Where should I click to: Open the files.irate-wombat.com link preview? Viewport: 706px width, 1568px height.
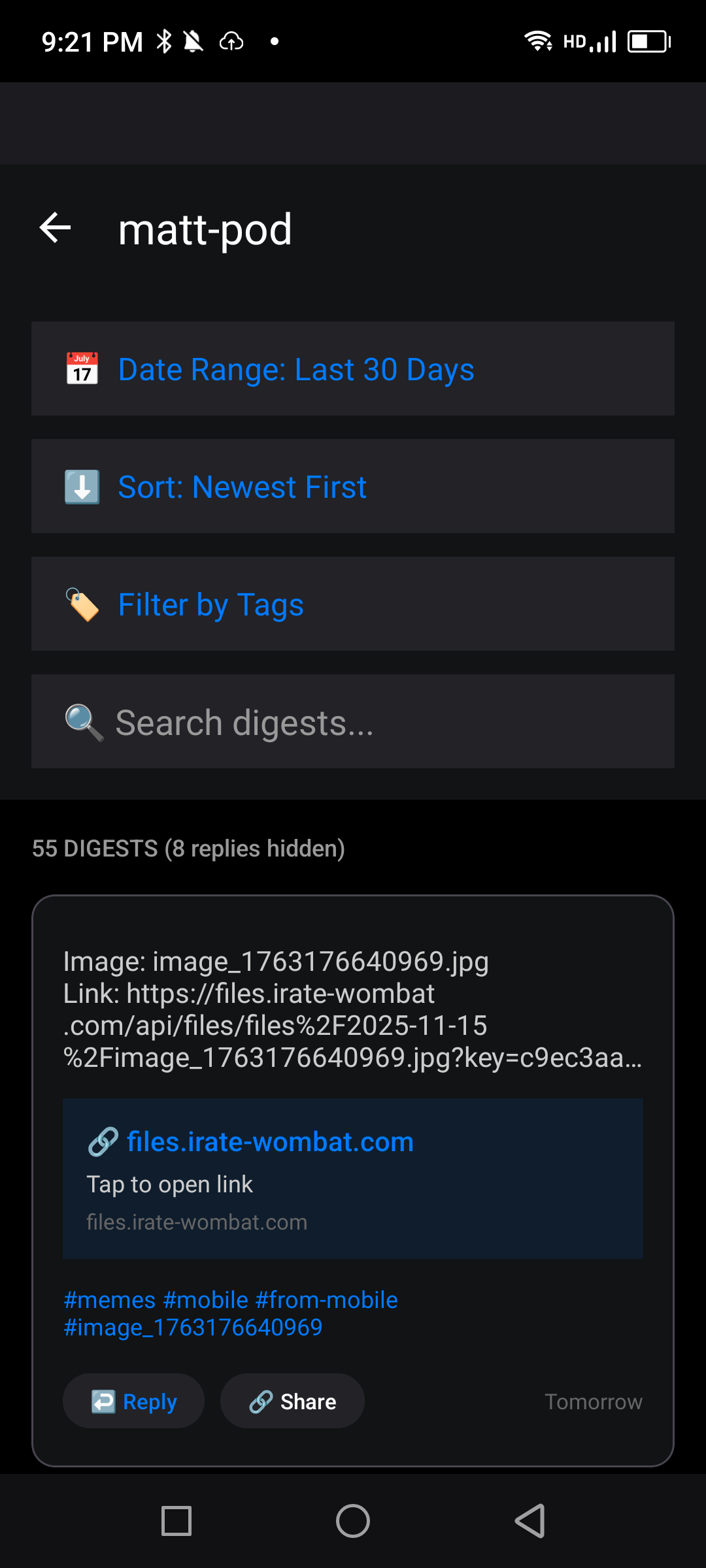(x=353, y=1179)
